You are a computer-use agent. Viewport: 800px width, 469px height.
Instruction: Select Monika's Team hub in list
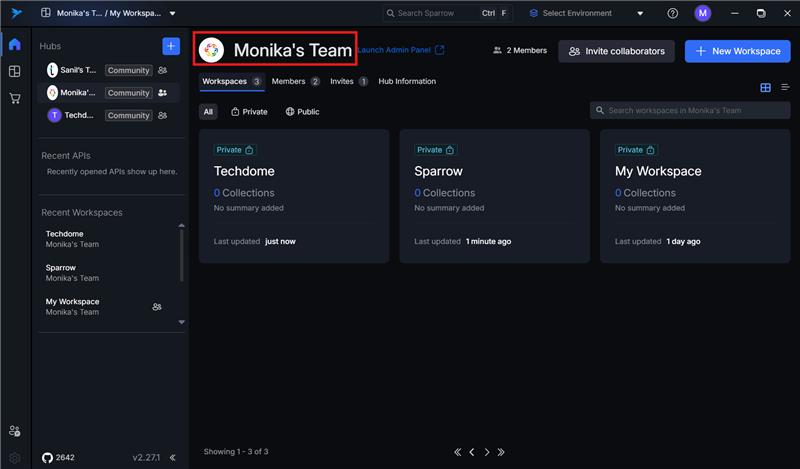click(109, 92)
